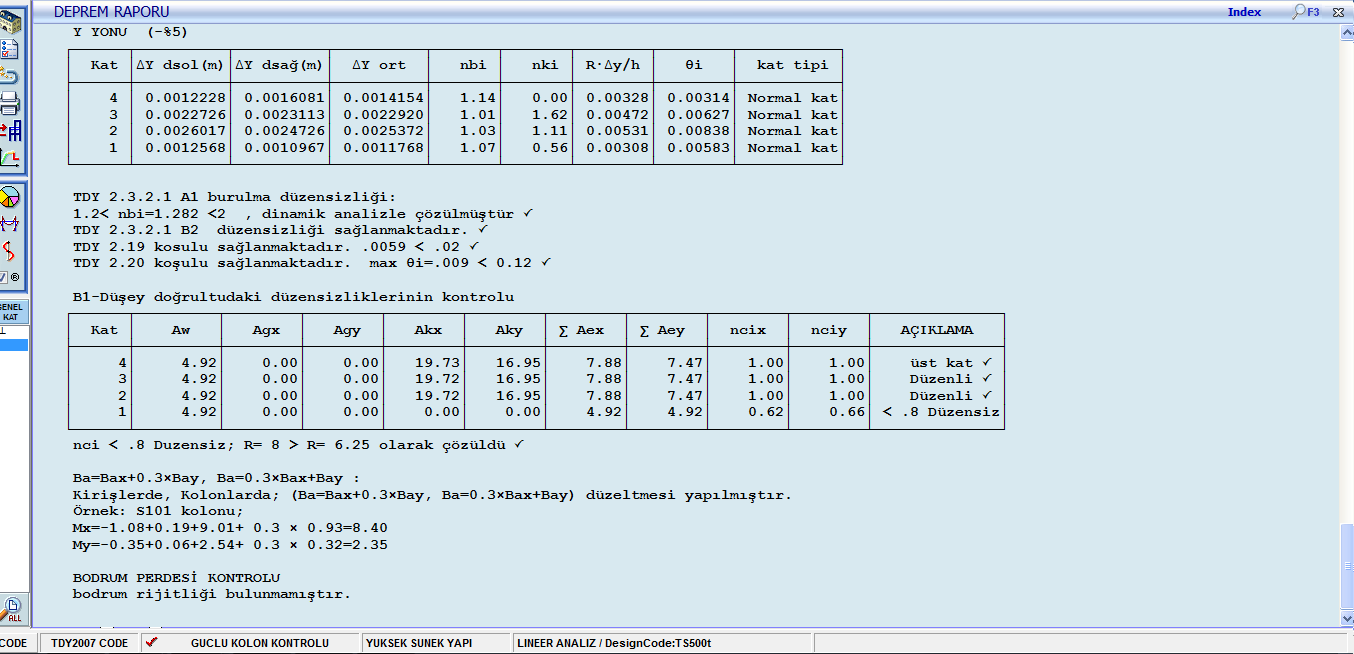This screenshot has height=654, width=1354.
Task: Click GUCLU KOLON KONTROLU status item
Action: pyautogui.click(x=259, y=643)
